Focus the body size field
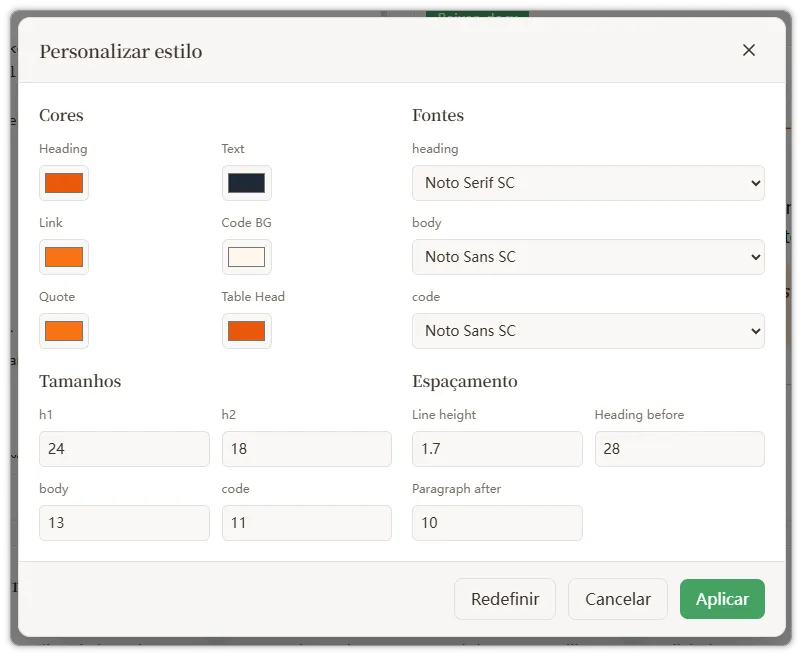 point(124,523)
